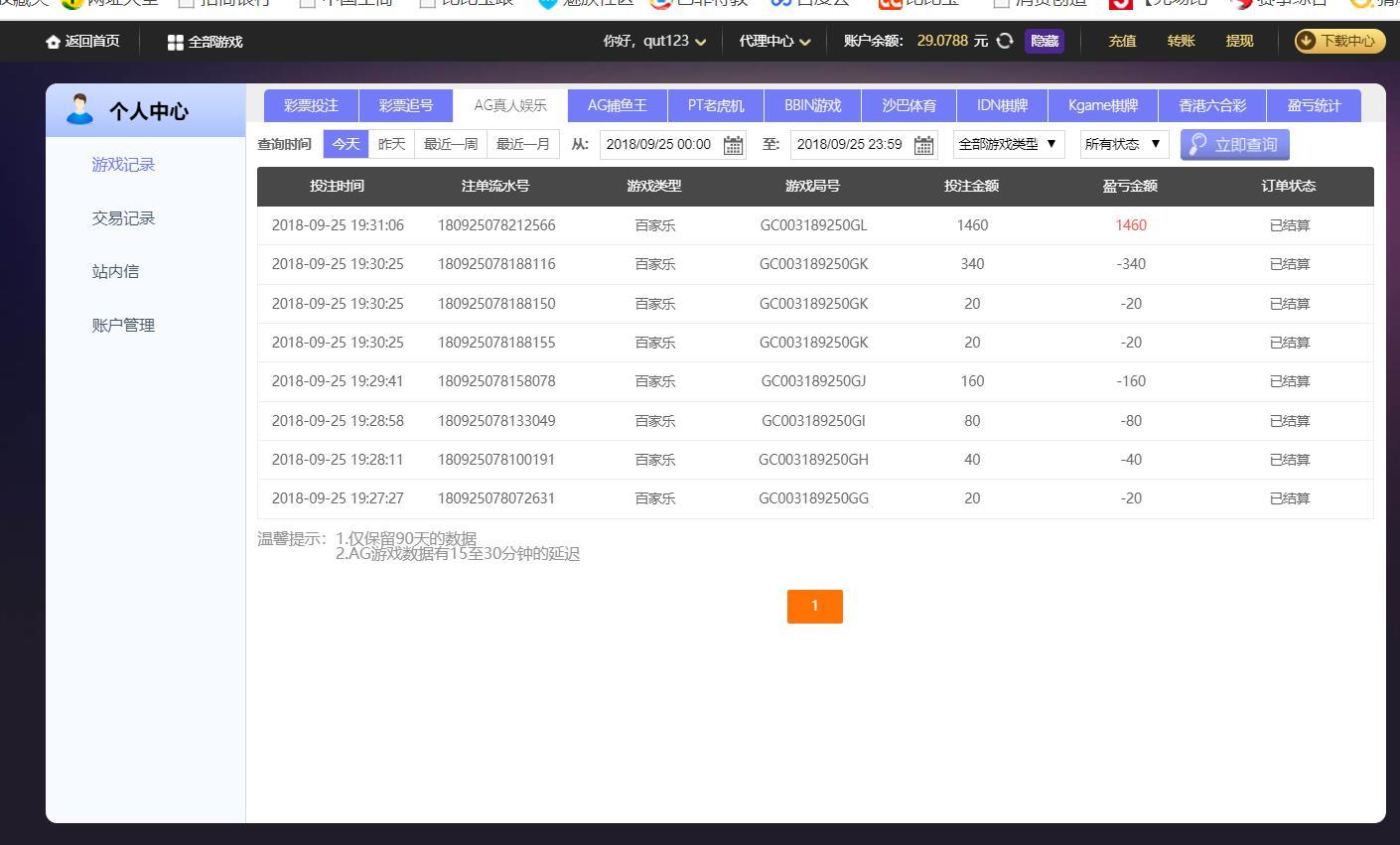This screenshot has height=845, width=1400.
Task: Click serial number 180925078133049
Action: (496, 421)
